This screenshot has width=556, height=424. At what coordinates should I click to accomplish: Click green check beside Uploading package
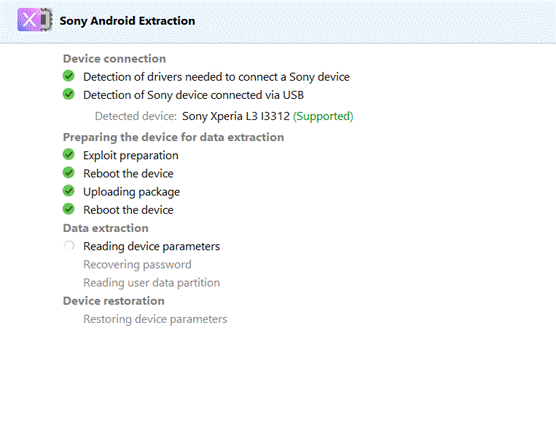pyautogui.click(x=68, y=191)
